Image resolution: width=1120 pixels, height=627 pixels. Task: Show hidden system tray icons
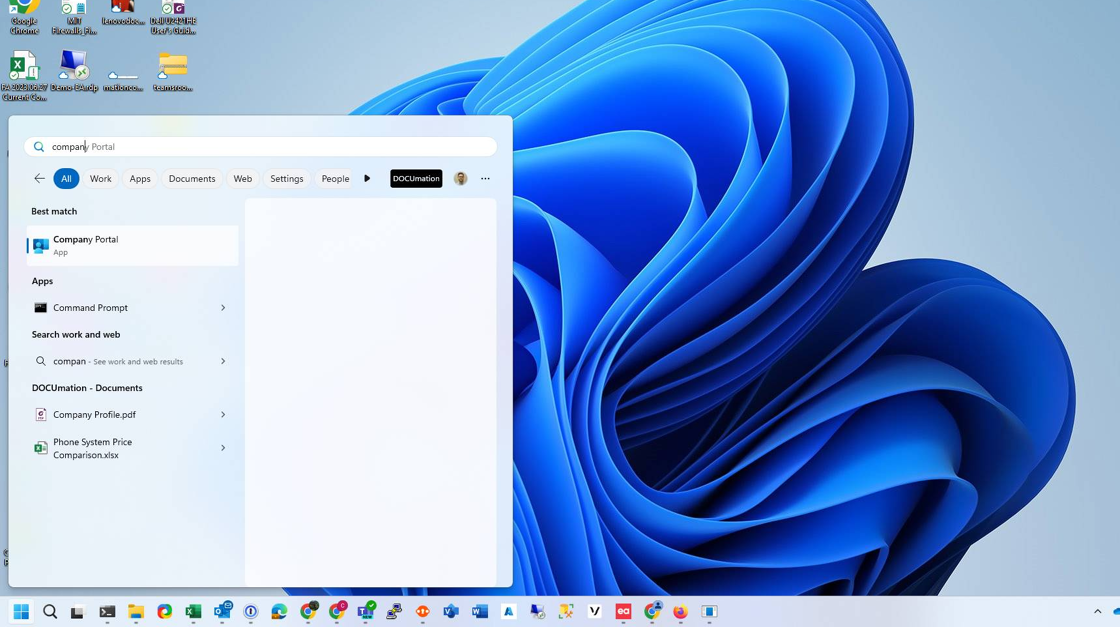[x=1097, y=612]
